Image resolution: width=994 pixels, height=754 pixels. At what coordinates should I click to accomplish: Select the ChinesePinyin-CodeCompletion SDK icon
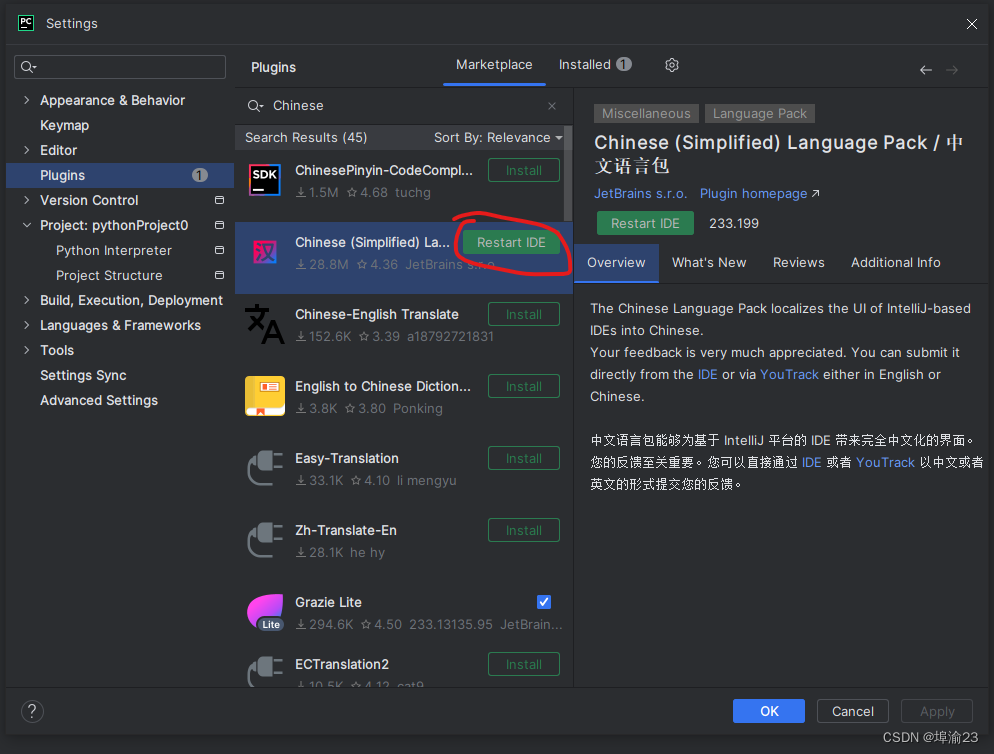[264, 181]
